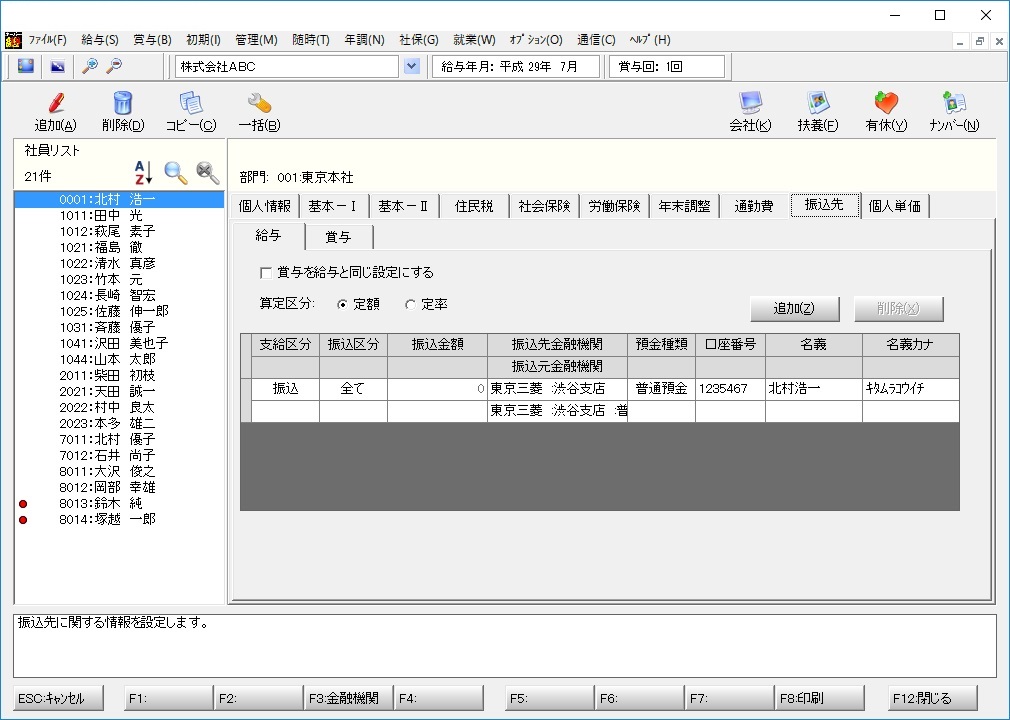This screenshot has width=1010, height=720.
Task: Click the 振込区分 cell 全て
Action: click(x=353, y=389)
